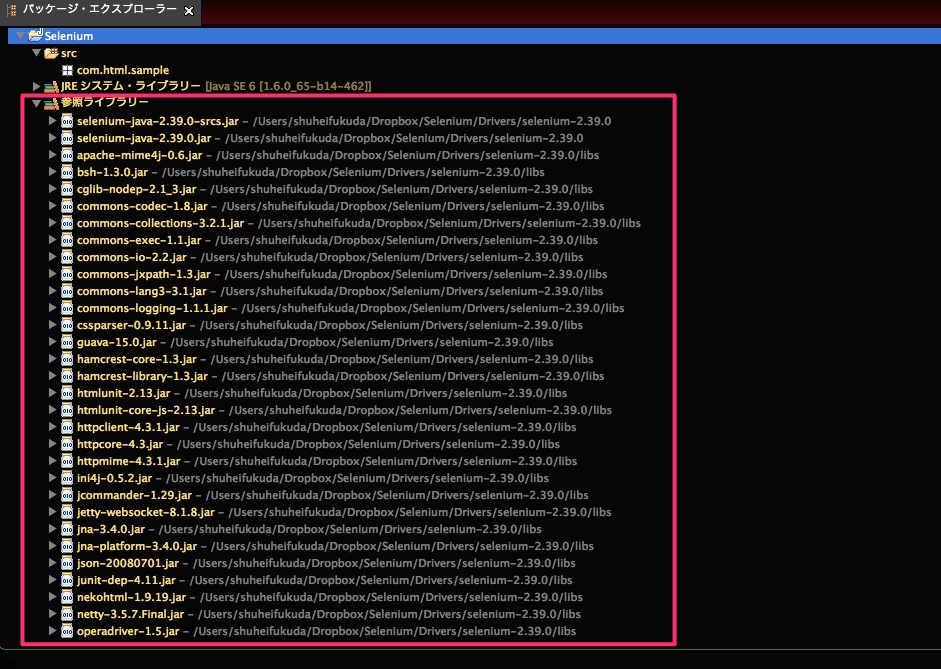Expand junit-dep-4.11.jar entry
This screenshot has width=941, height=669.
tap(52, 580)
